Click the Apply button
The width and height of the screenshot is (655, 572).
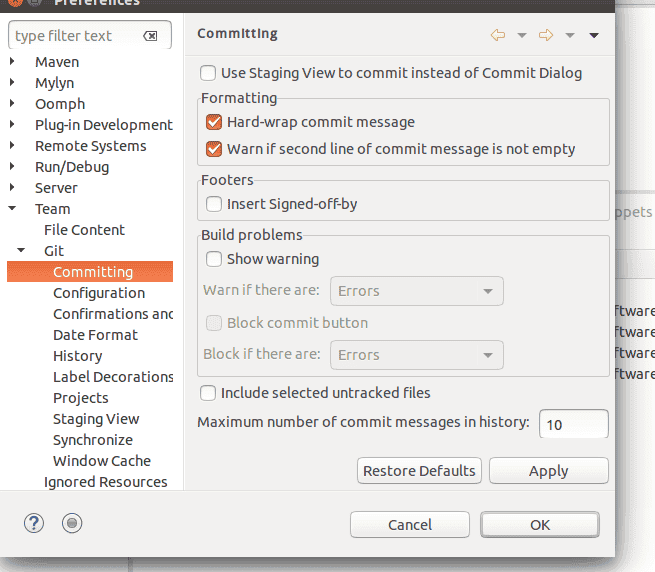548,471
